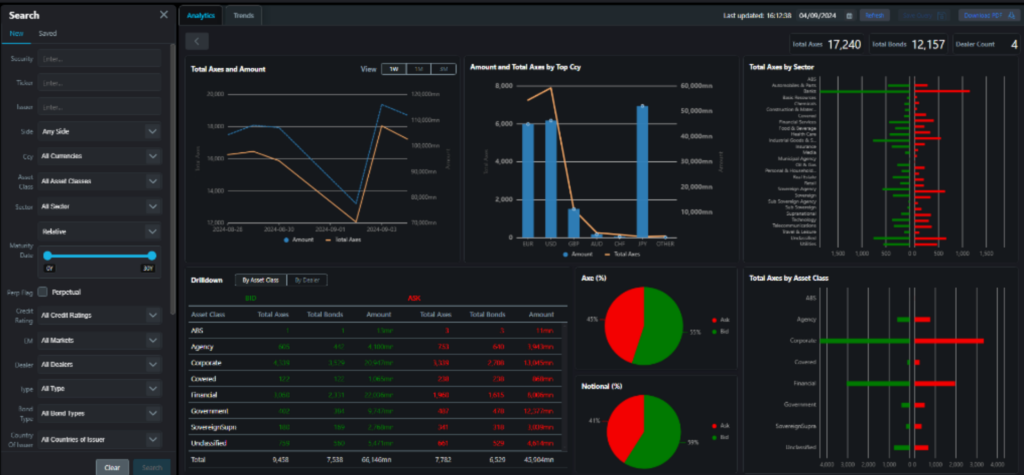Click the Clear button
The width and height of the screenshot is (1024, 475).
point(112,467)
